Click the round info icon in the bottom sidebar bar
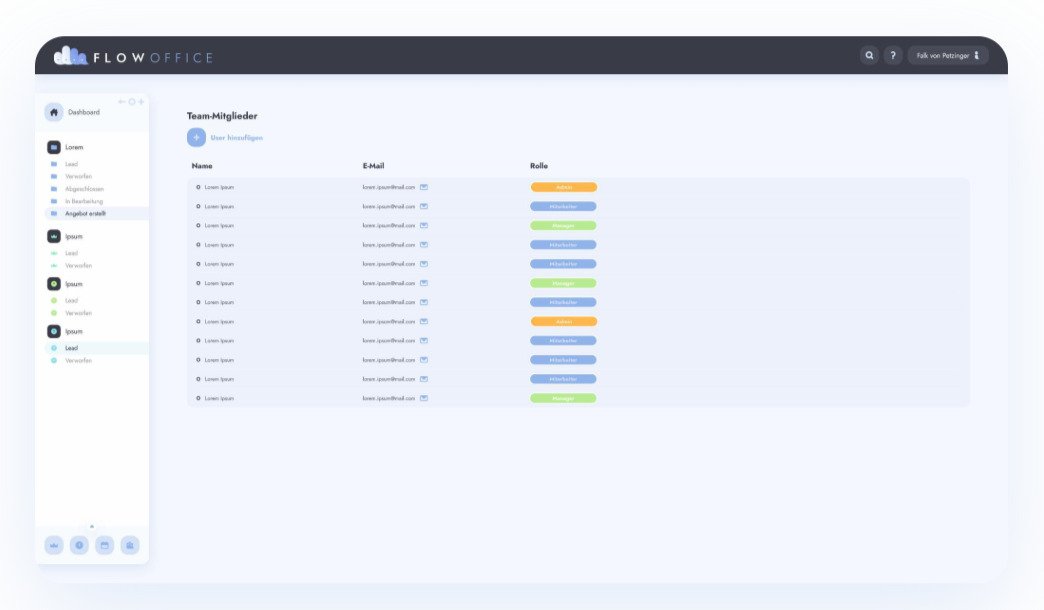 point(79,545)
